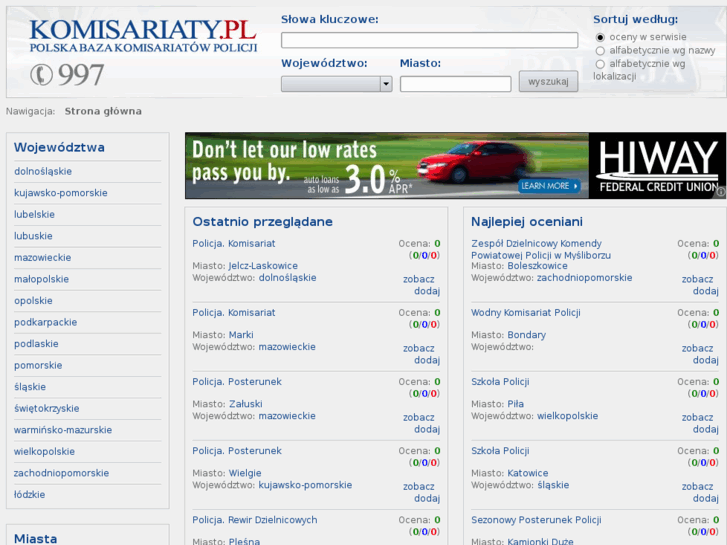Click city link Załuski
This screenshot has width=727, height=545.
(246, 404)
